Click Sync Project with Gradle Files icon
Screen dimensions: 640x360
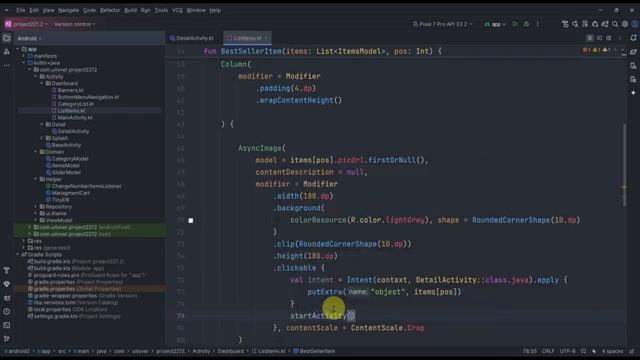605,24
